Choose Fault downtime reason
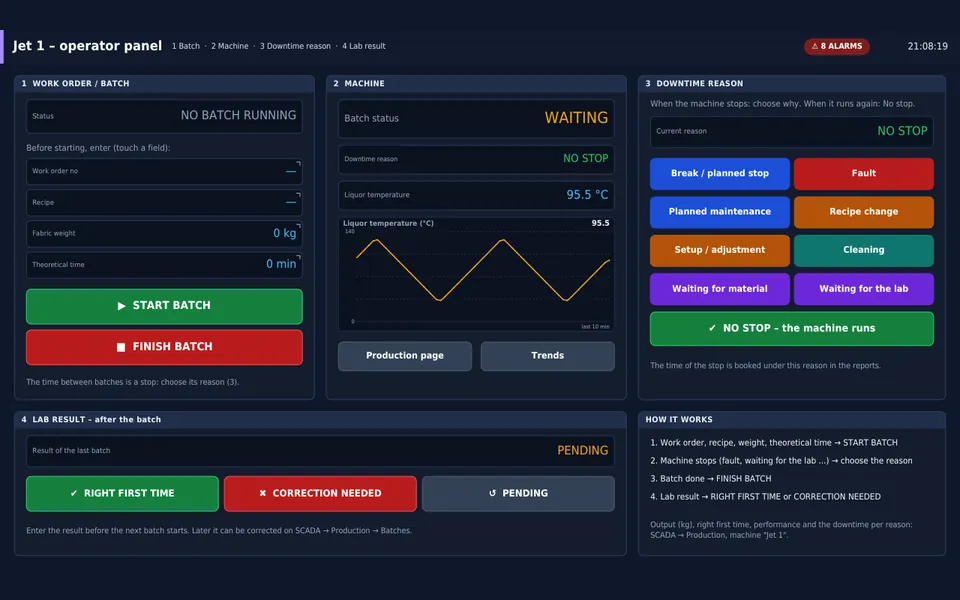Viewport: 960px width, 600px height. click(864, 174)
